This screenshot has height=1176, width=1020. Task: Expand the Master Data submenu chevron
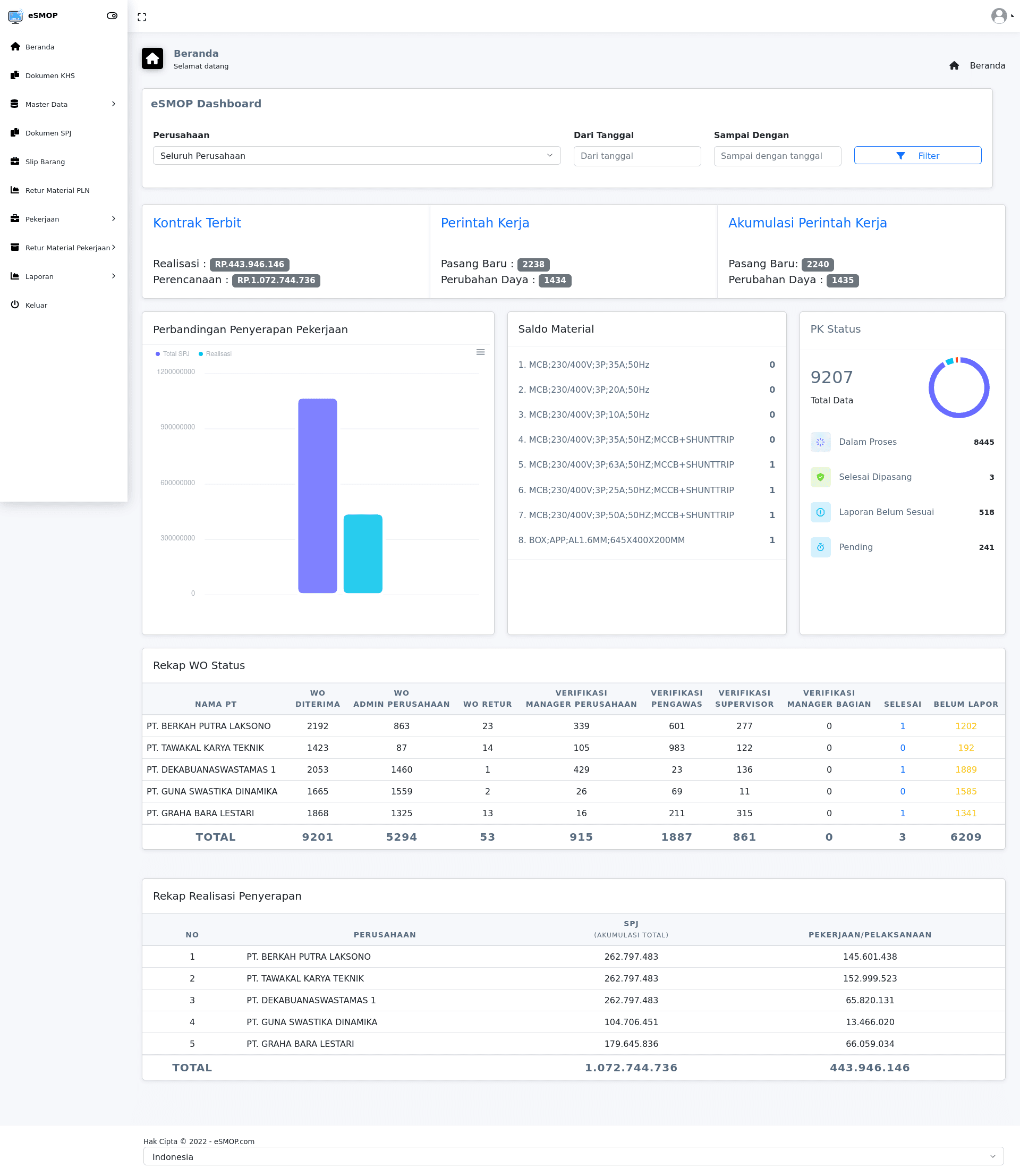[114, 104]
